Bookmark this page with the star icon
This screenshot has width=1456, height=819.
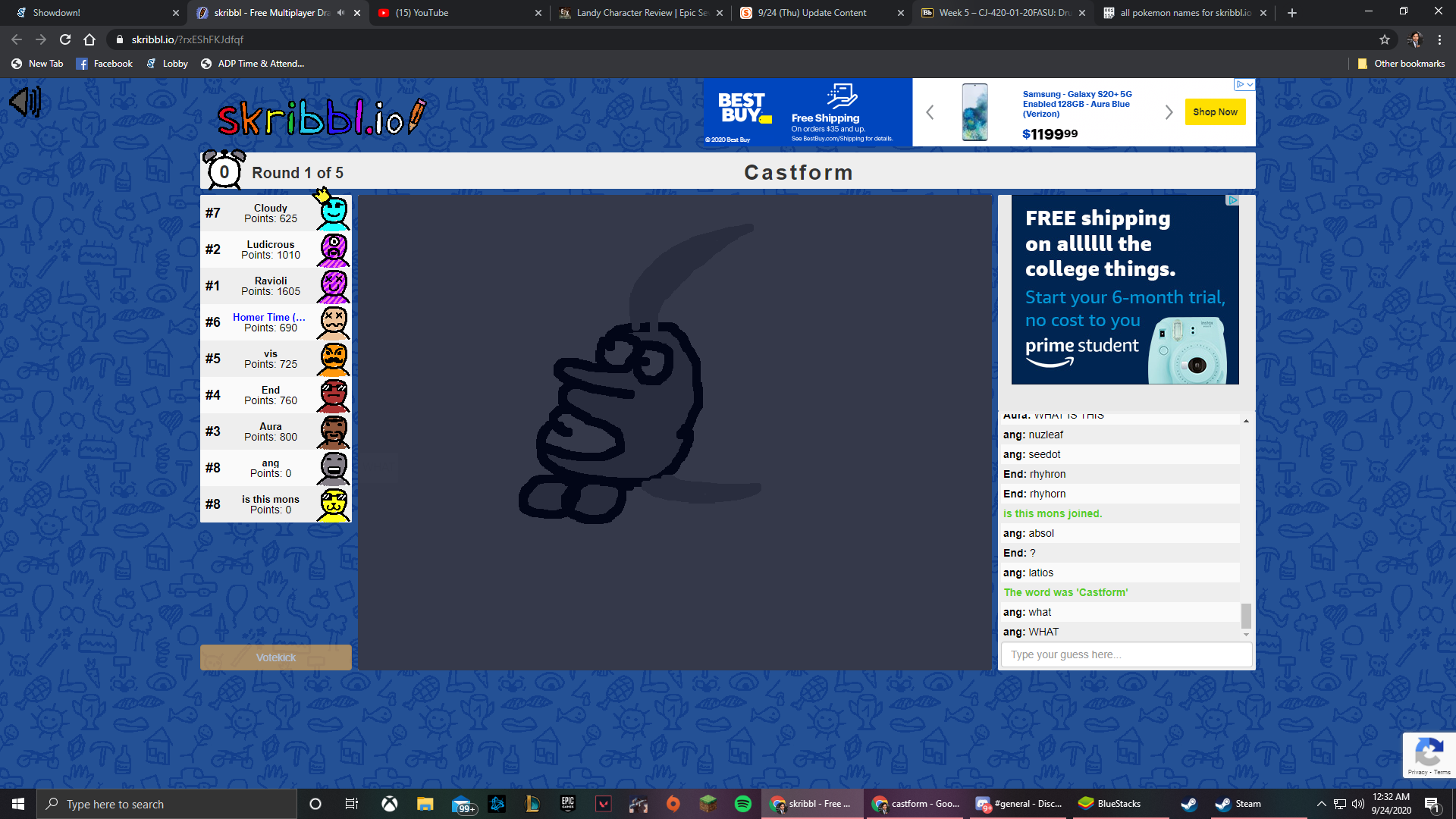1385,39
